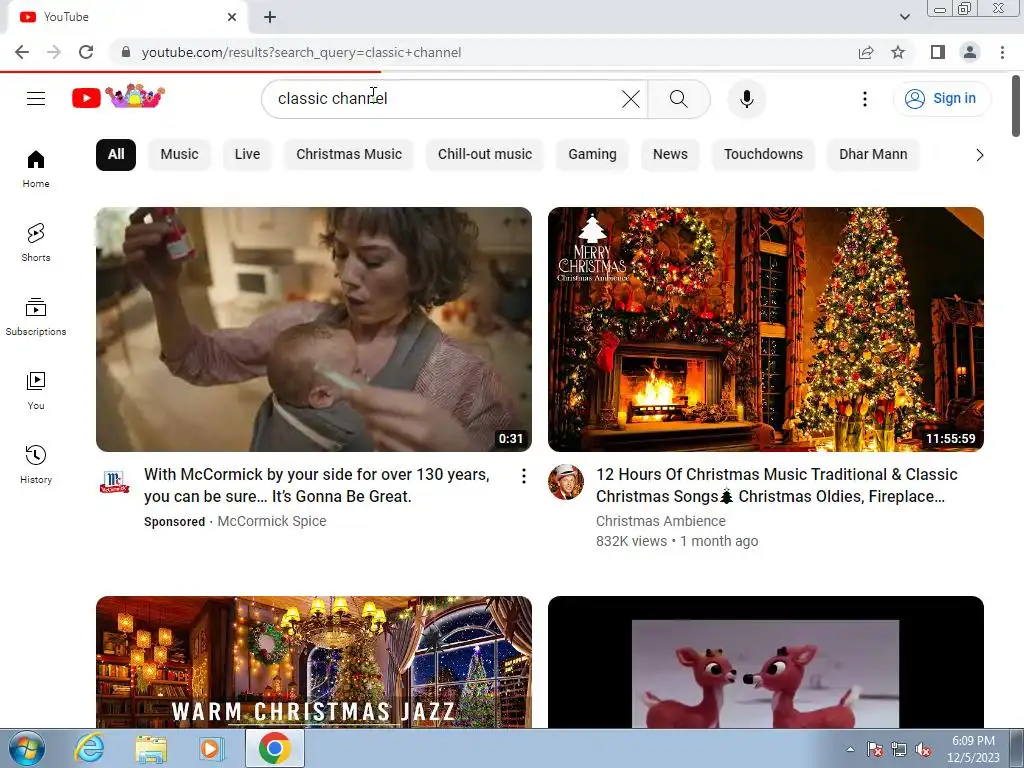Click the browser forward arrow
Viewport: 1024px width, 768px height.
pos(54,52)
